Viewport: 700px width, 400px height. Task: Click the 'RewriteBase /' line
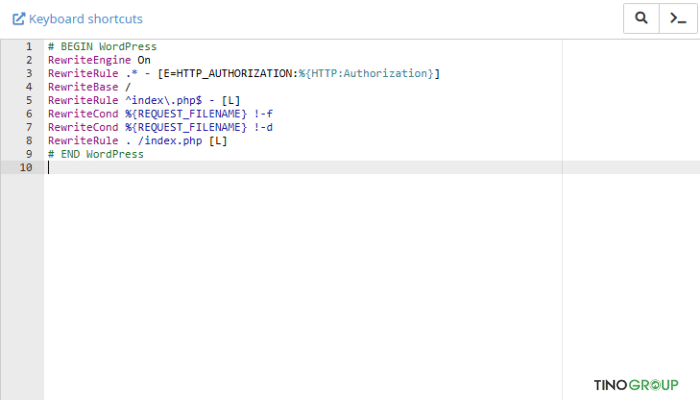click(x=89, y=87)
